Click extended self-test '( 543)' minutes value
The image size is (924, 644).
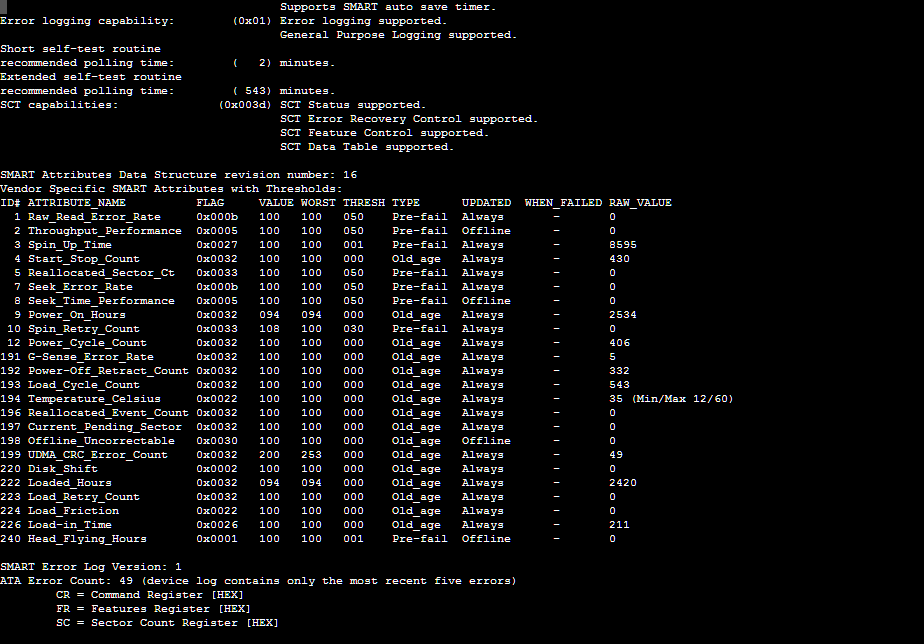coord(252,91)
